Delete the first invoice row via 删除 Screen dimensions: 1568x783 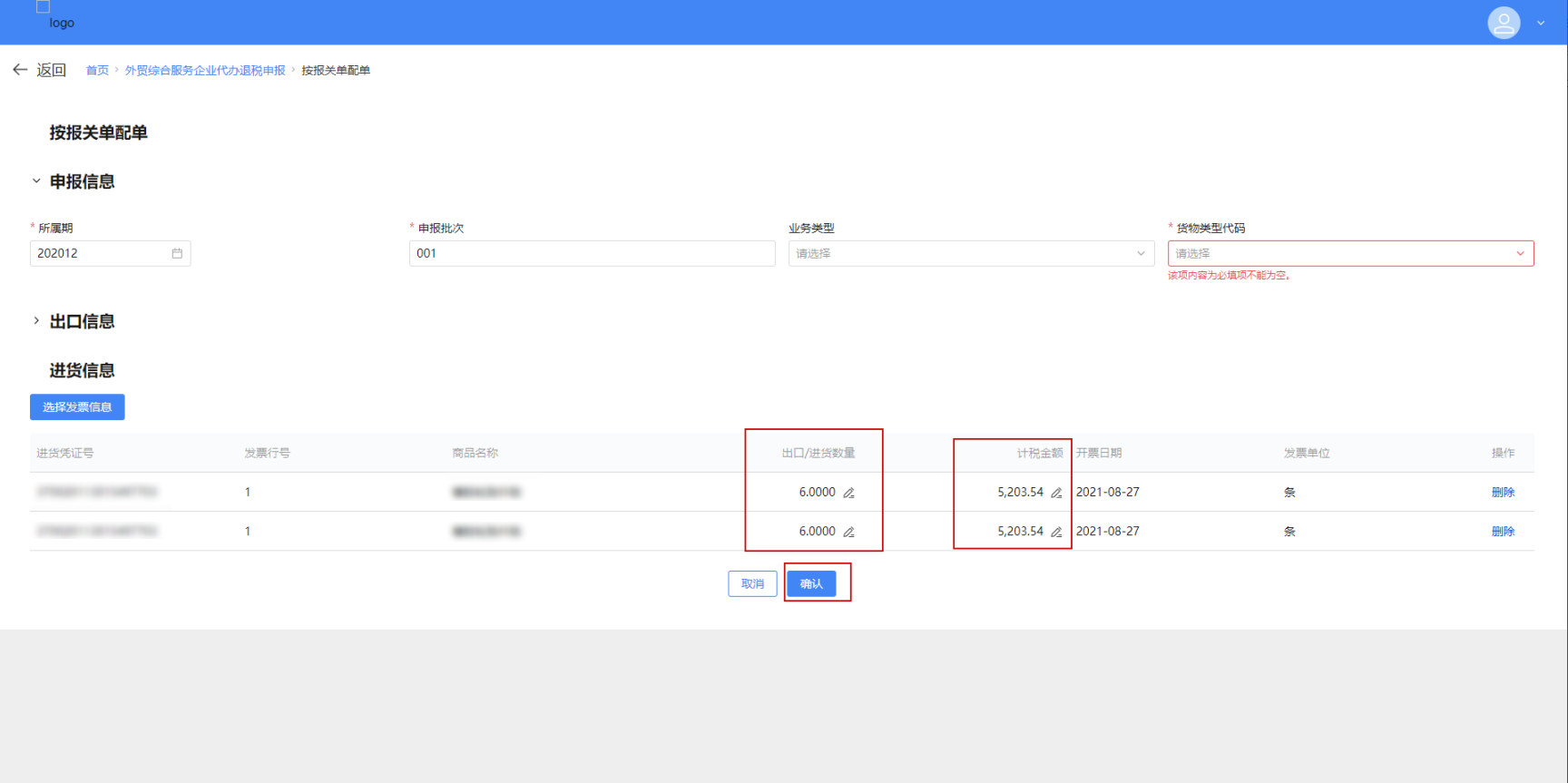pos(1503,493)
